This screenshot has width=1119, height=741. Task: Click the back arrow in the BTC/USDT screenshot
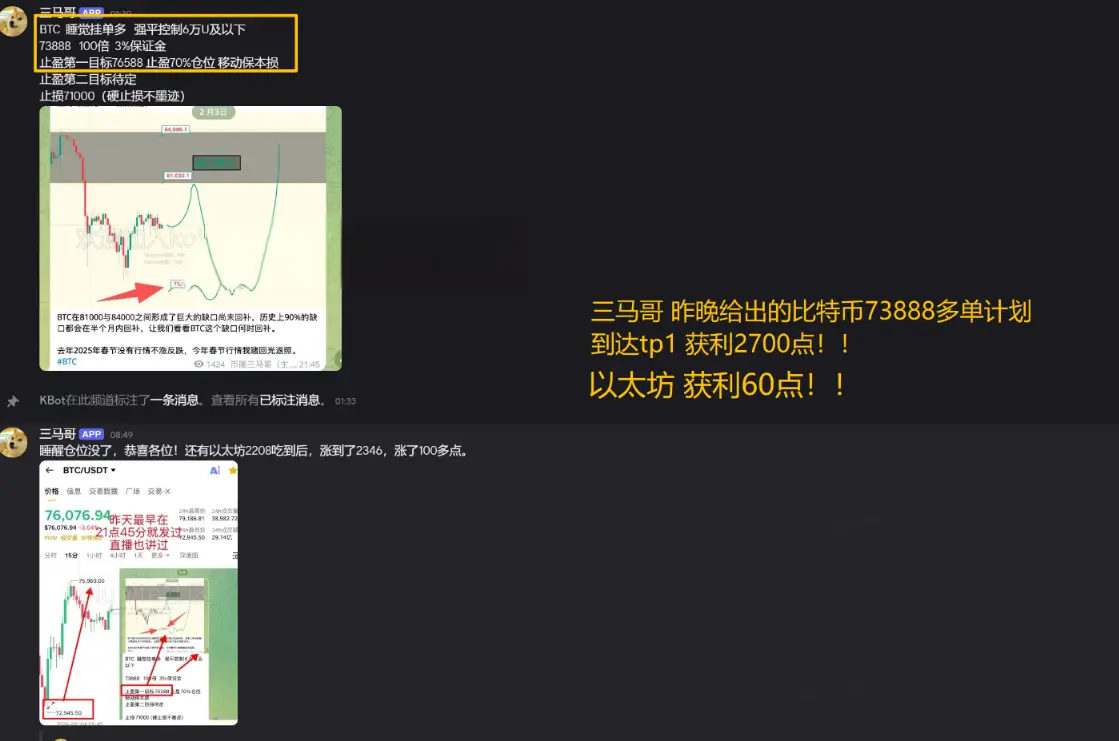click(49, 470)
